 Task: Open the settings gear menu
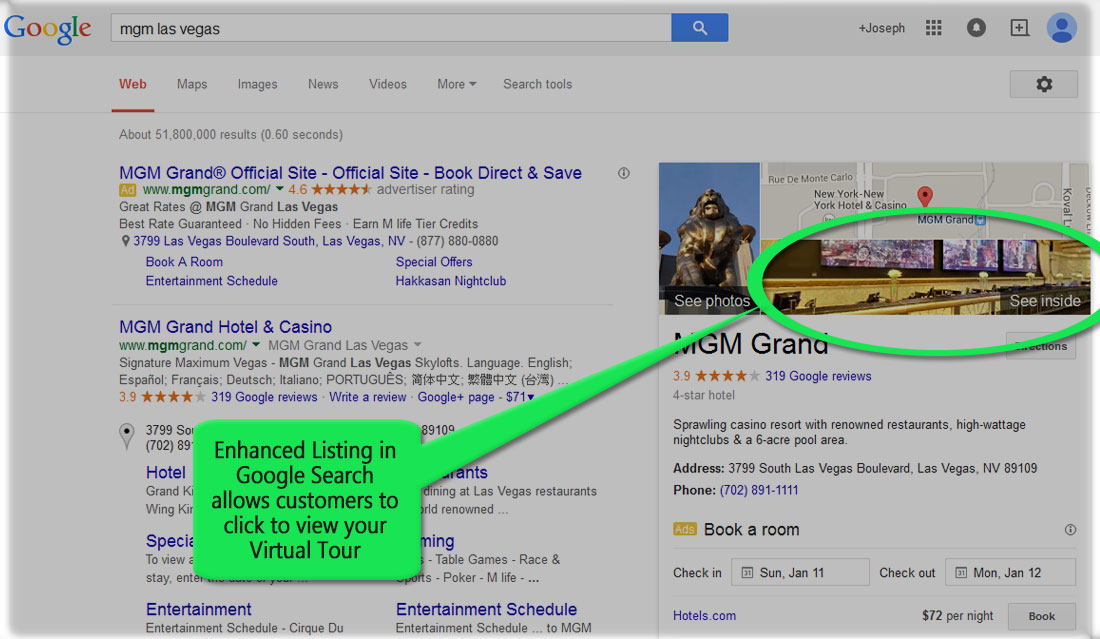pos(1043,84)
